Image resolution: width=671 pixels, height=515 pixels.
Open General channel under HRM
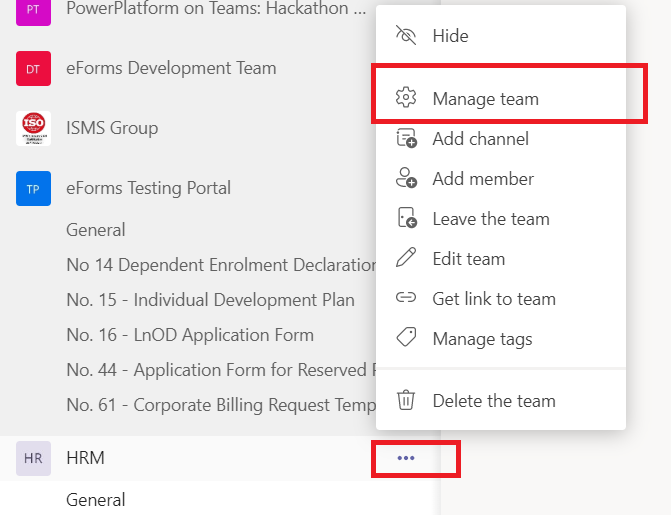tap(96, 500)
